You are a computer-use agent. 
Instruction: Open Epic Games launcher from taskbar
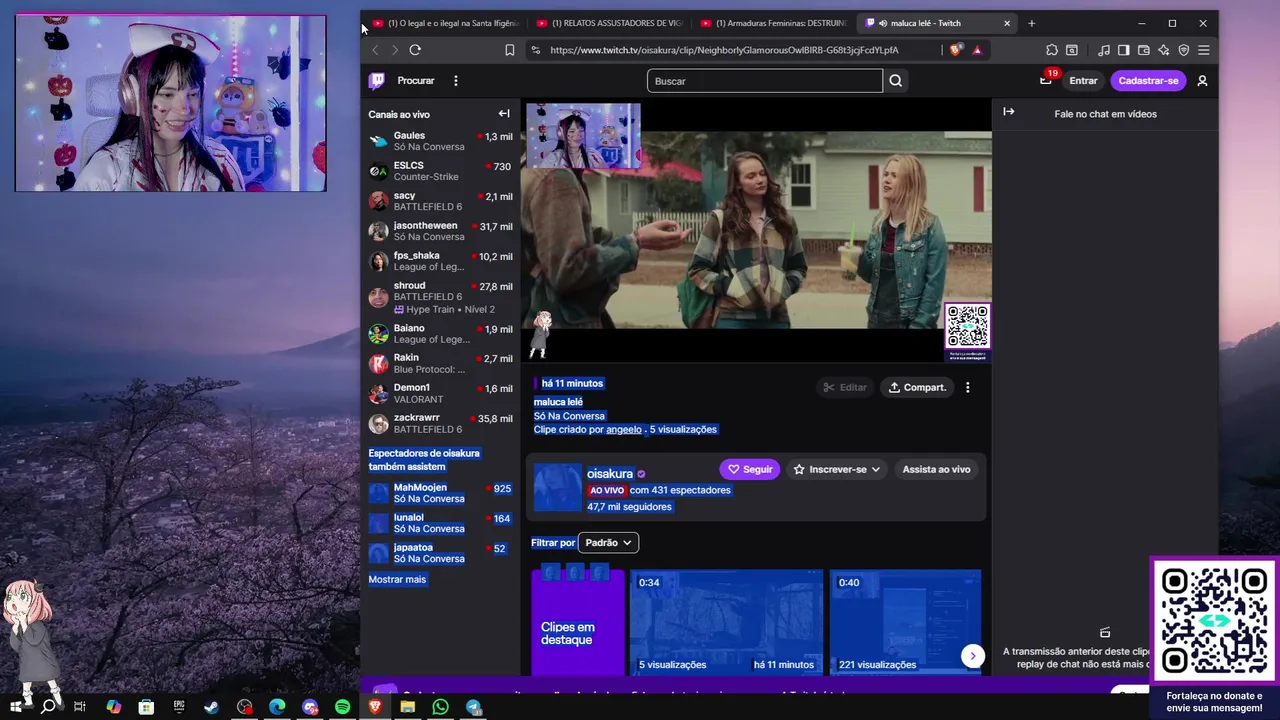coord(179,707)
